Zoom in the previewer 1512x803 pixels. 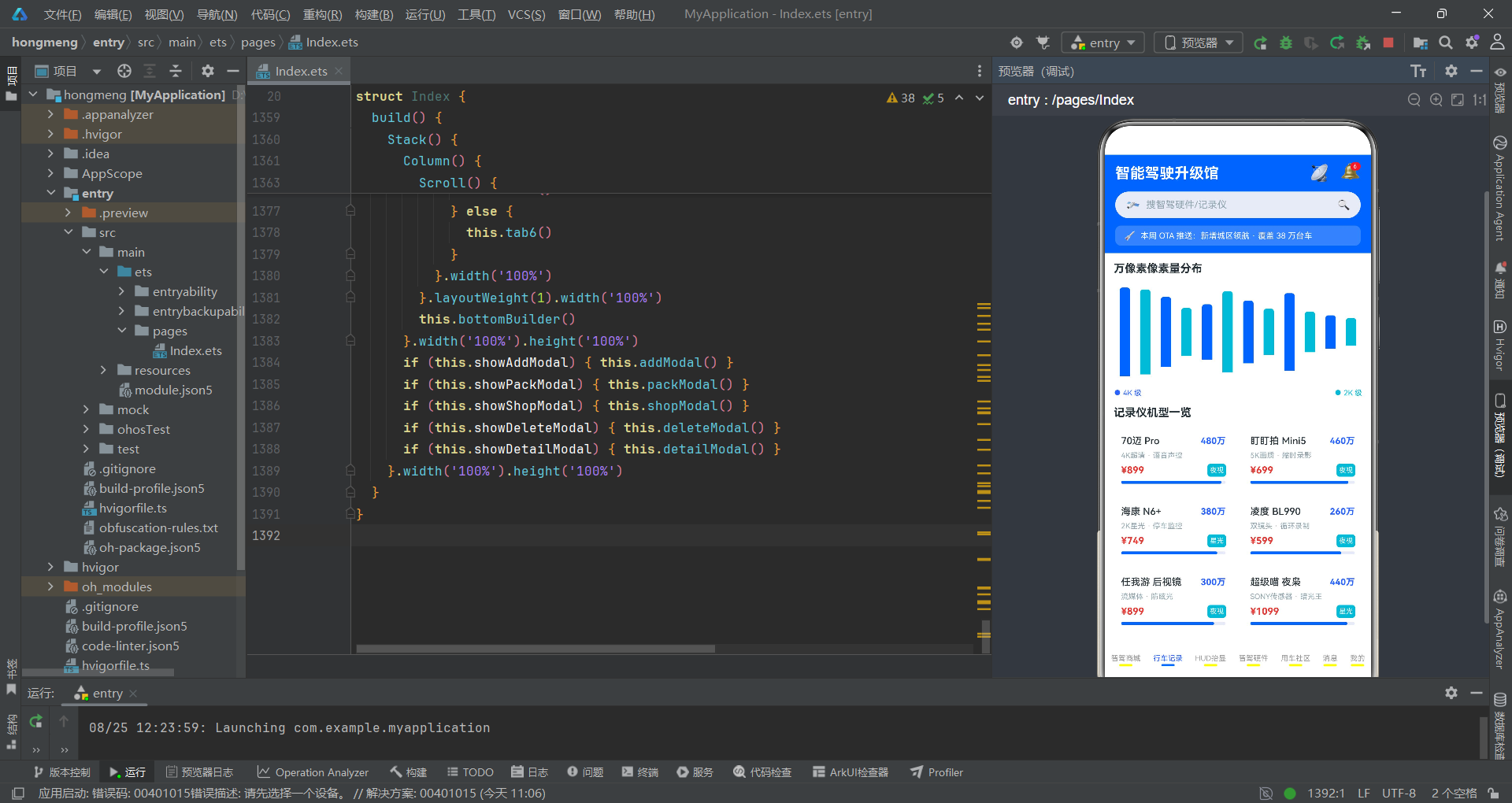[1436, 100]
